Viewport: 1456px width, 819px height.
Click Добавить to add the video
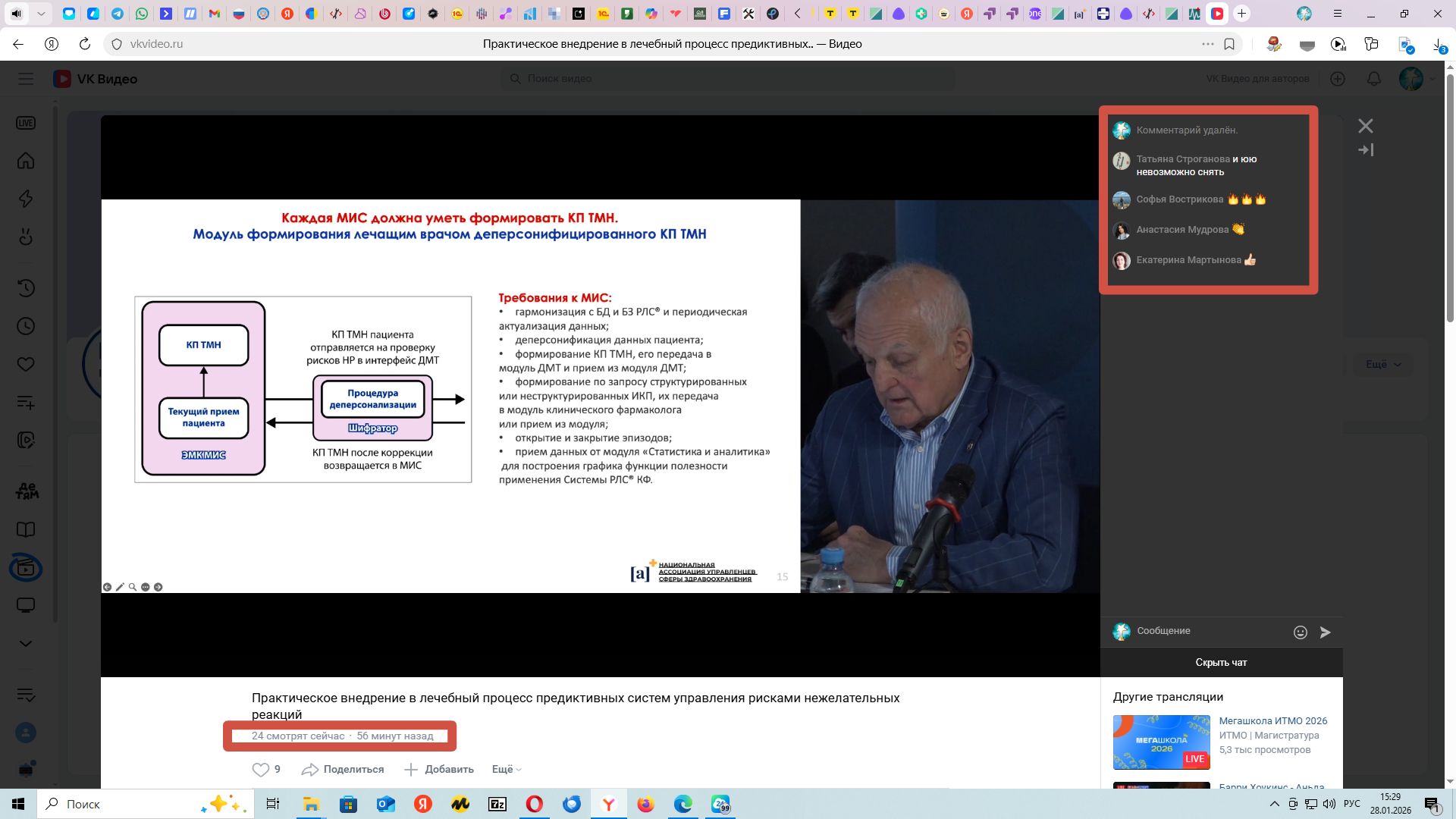(x=439, y=770)
